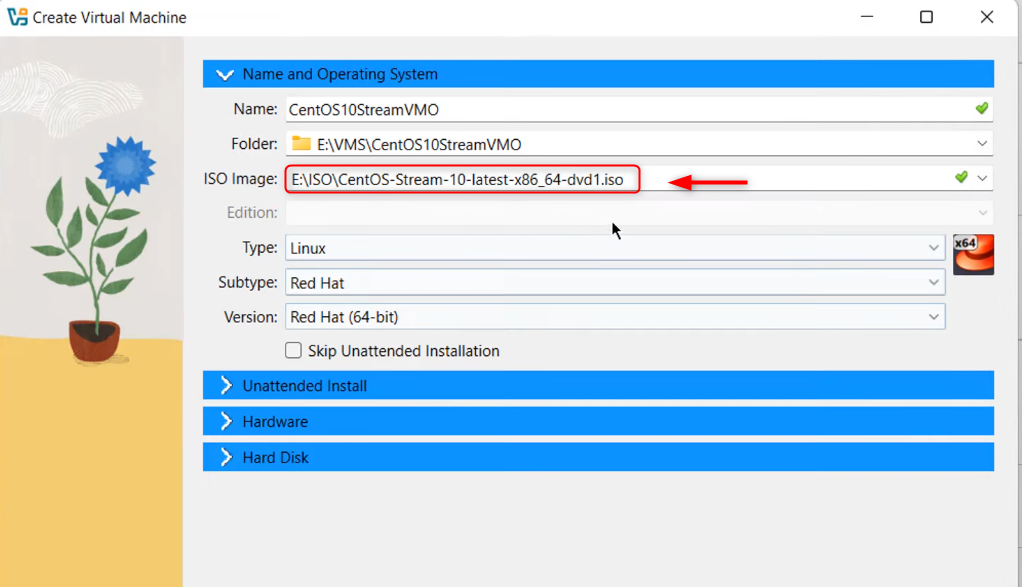Open the Subtype dropdown showing Red Hat
The width and height of the screenshot is (1022, 587).
[x=934, y=281]
